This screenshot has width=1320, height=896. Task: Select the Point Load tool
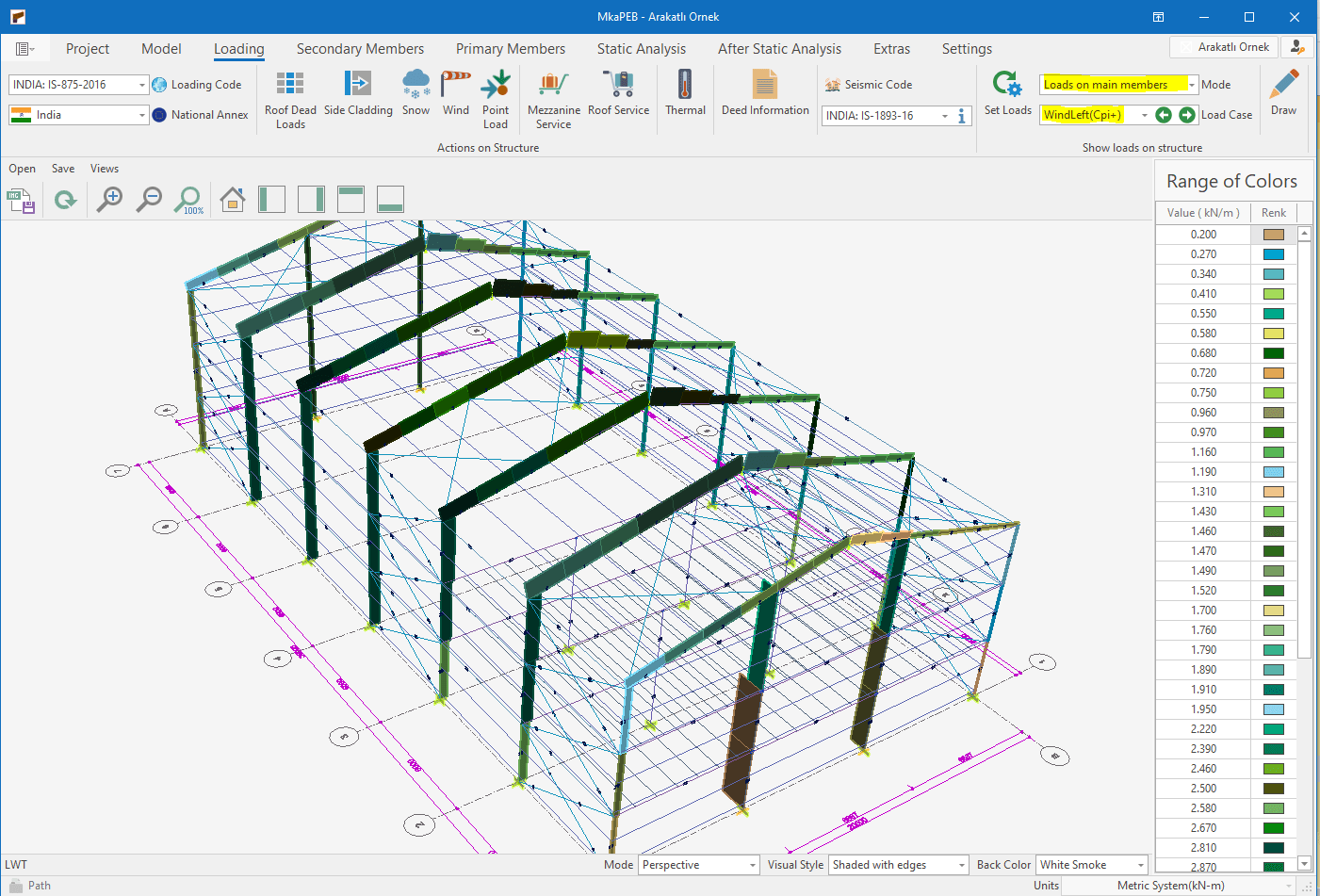tap(495, 98)
